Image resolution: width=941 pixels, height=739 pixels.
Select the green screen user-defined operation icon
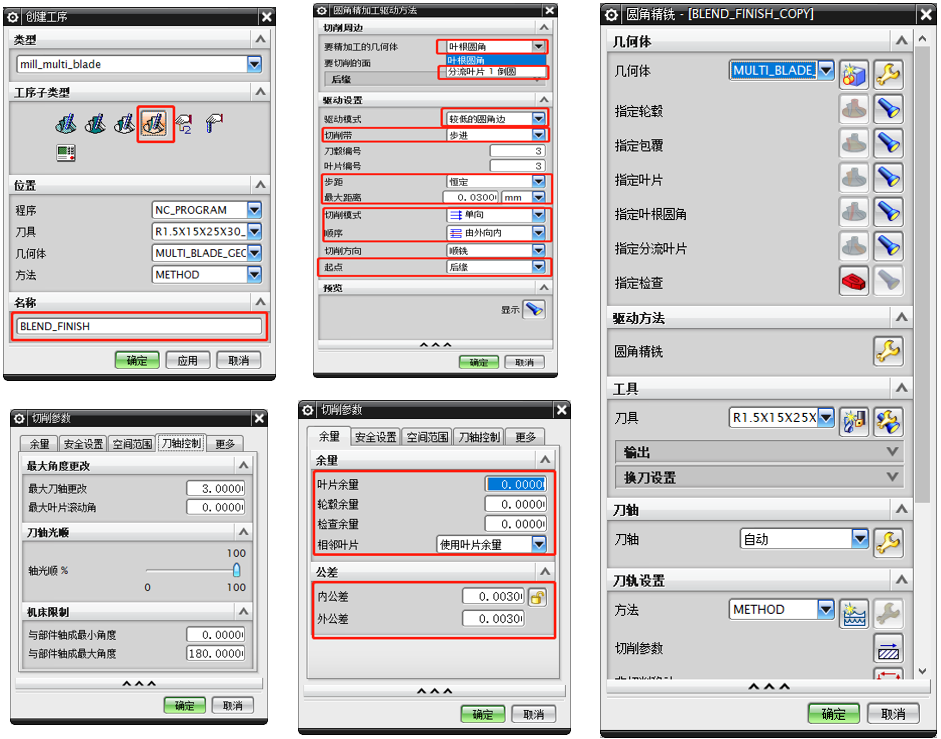click(65, 153)
